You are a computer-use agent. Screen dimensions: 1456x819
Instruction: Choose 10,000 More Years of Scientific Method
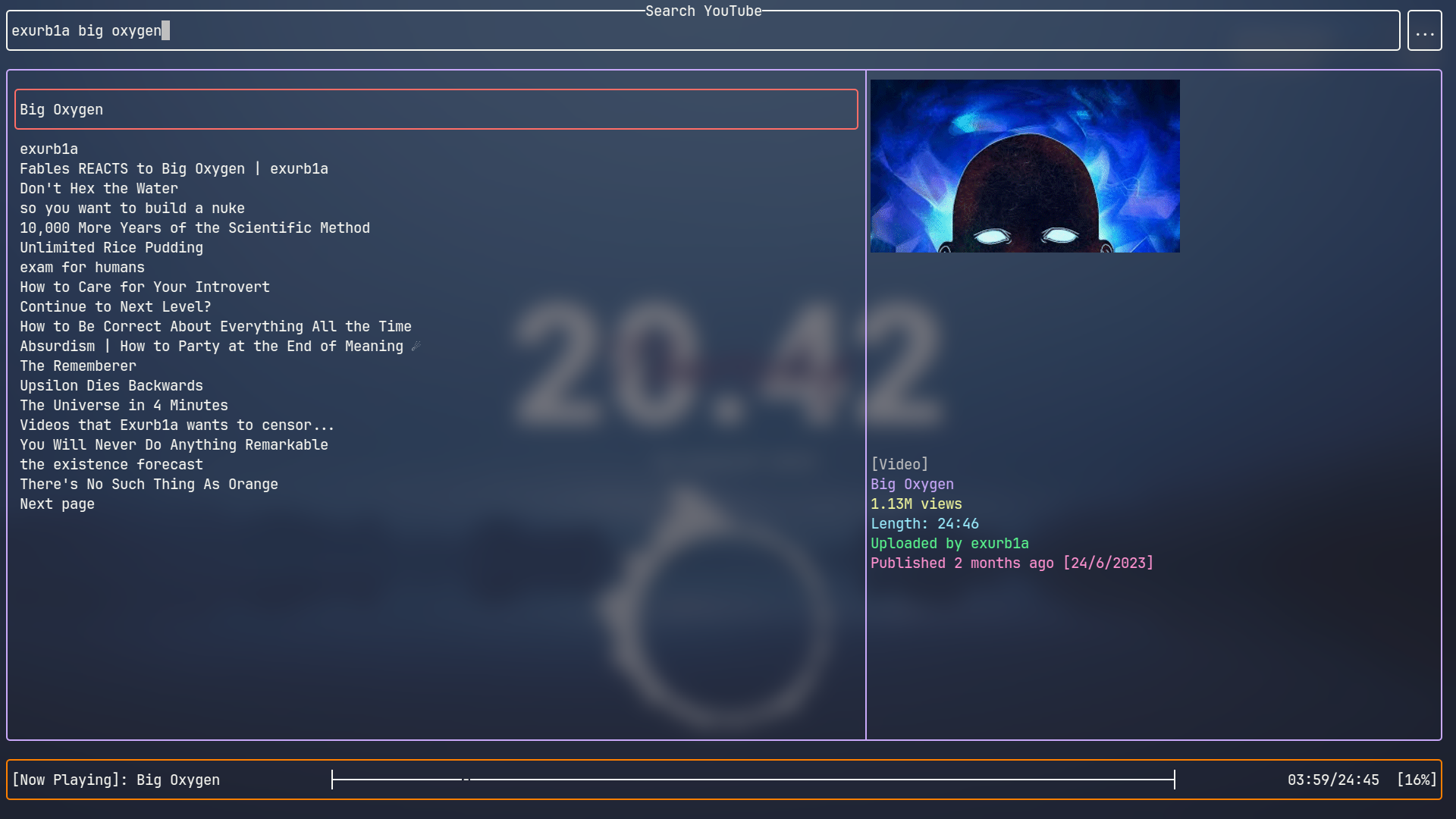pos(195,228)
